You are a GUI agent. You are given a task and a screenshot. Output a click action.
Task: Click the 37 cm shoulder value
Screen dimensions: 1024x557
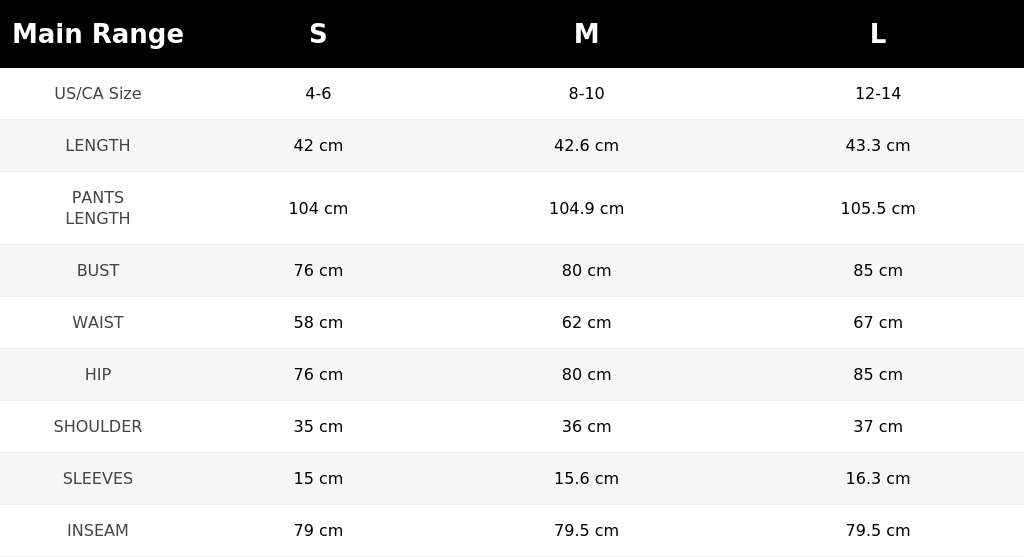click(878, 426)
